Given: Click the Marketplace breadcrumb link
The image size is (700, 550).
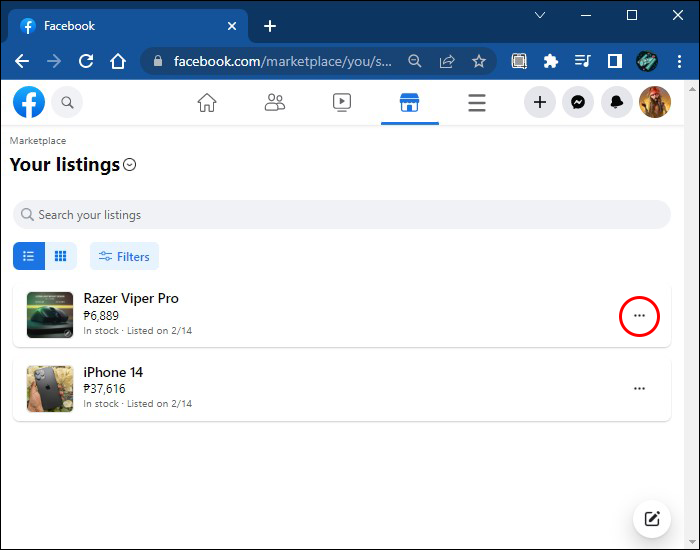Looking at the screenshot, I should [x=38, y=141].
